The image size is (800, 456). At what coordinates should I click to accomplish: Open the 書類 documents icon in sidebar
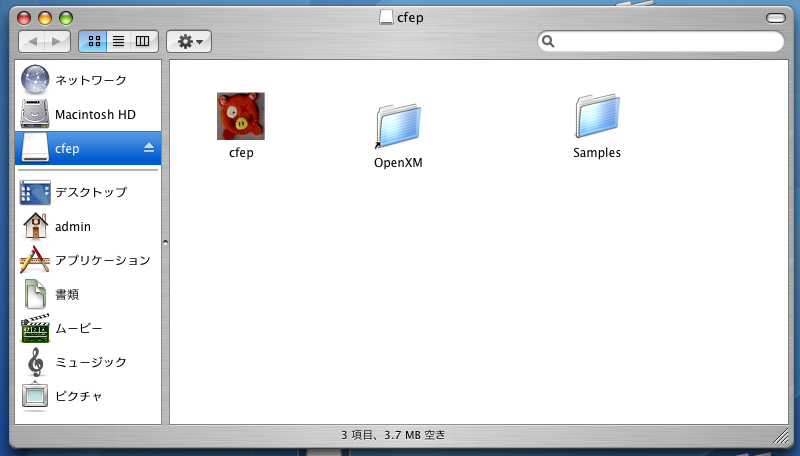coord(35,294)
